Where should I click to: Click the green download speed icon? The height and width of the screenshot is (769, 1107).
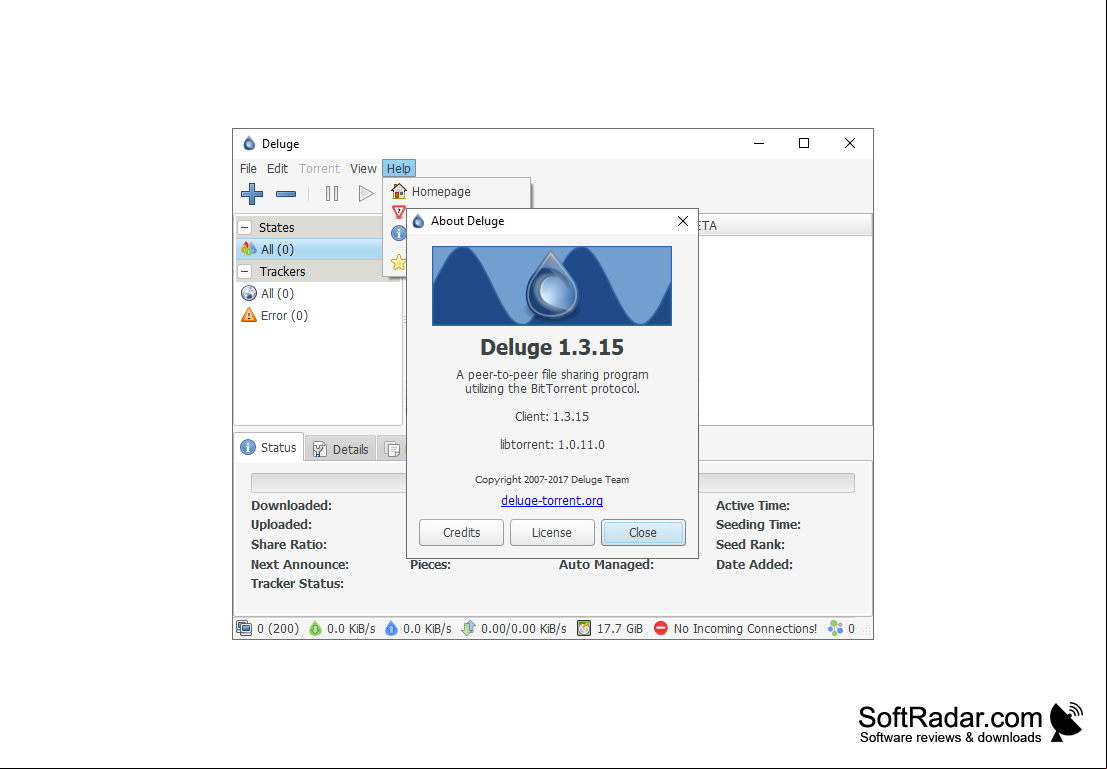click(315, 628)
